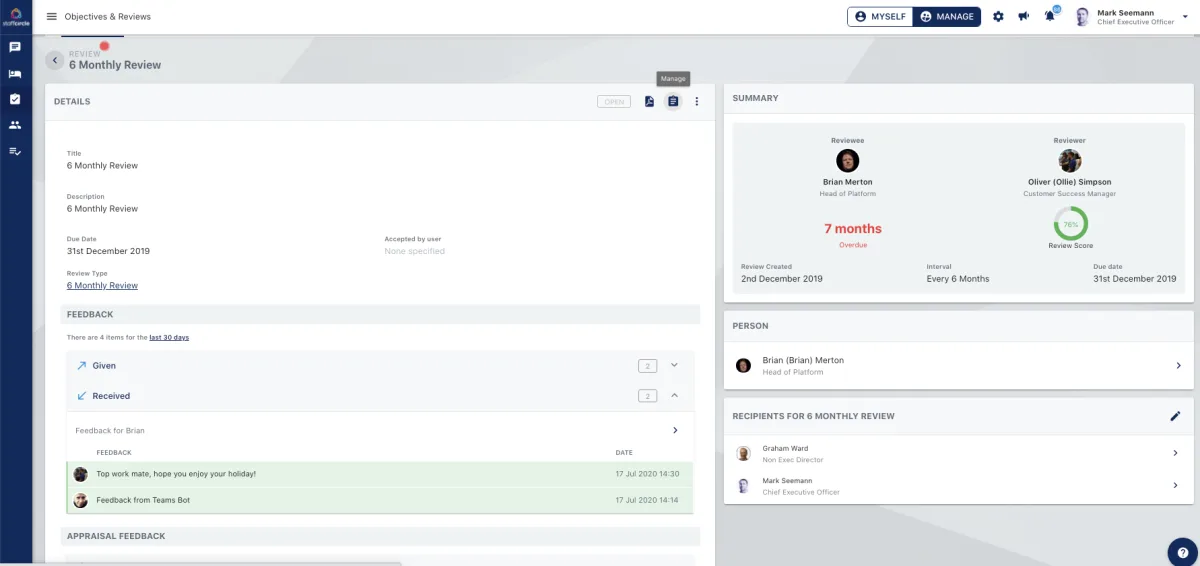Click Brian (Brian) Merton's avatar in Person panel
This screenshot has width=1200, height=566.
click(743, 366)
